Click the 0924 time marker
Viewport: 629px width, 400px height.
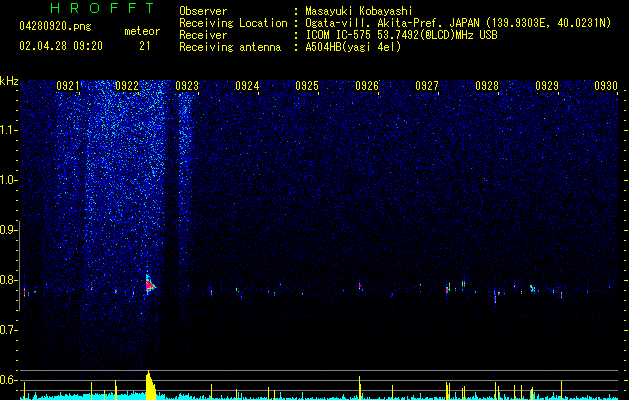247,86
